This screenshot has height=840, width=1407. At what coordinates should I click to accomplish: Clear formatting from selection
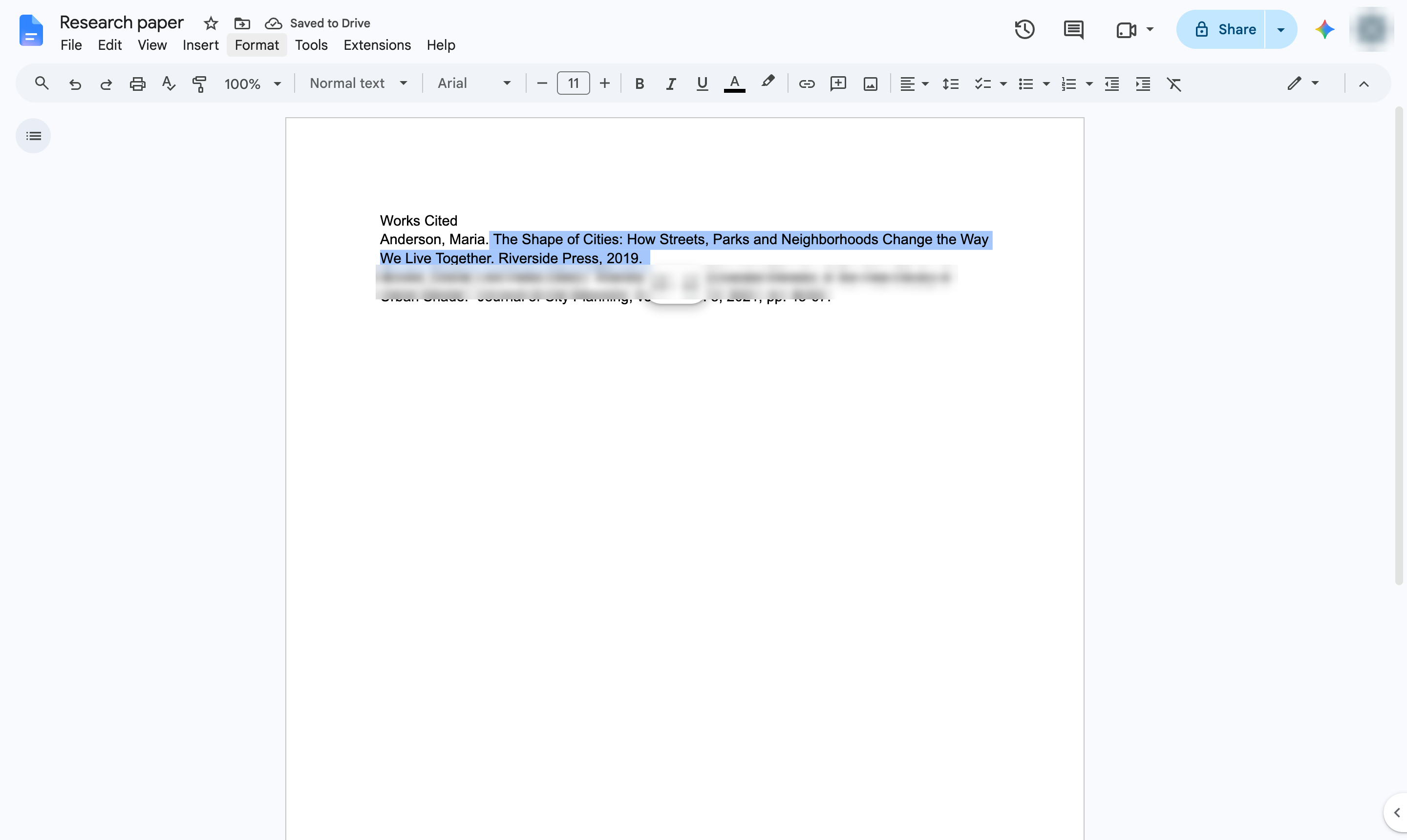click(x=1174, y=84)
